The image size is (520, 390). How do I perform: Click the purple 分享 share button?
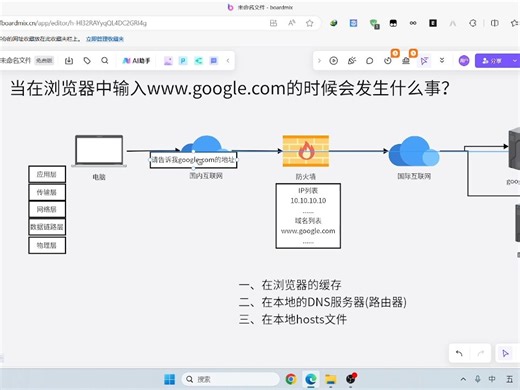coord(492,61)
